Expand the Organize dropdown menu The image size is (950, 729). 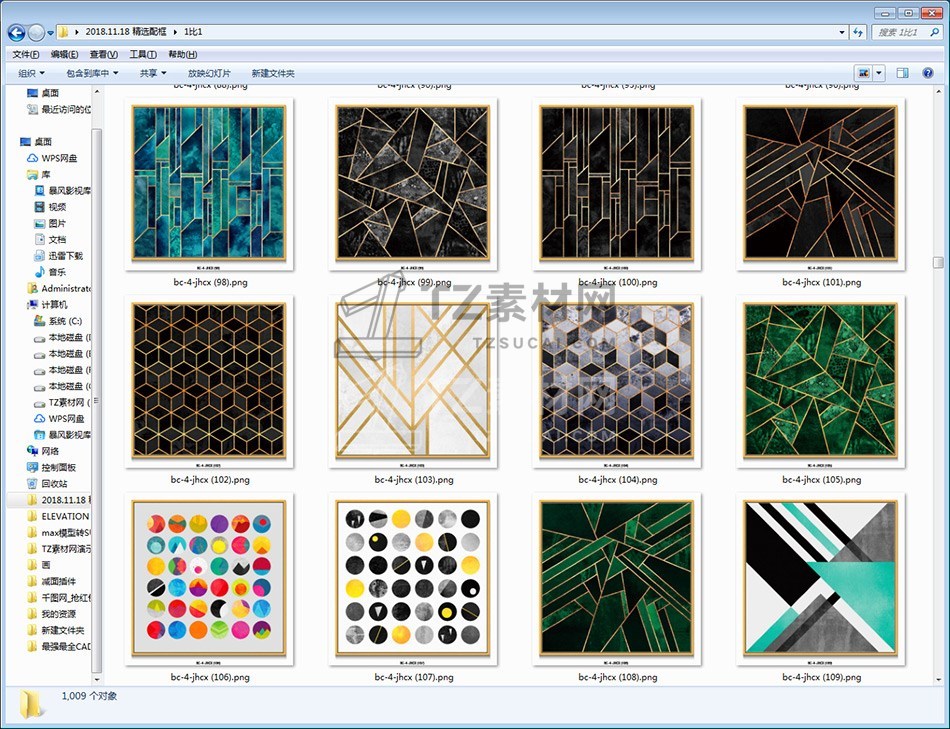tap(31, 73)
